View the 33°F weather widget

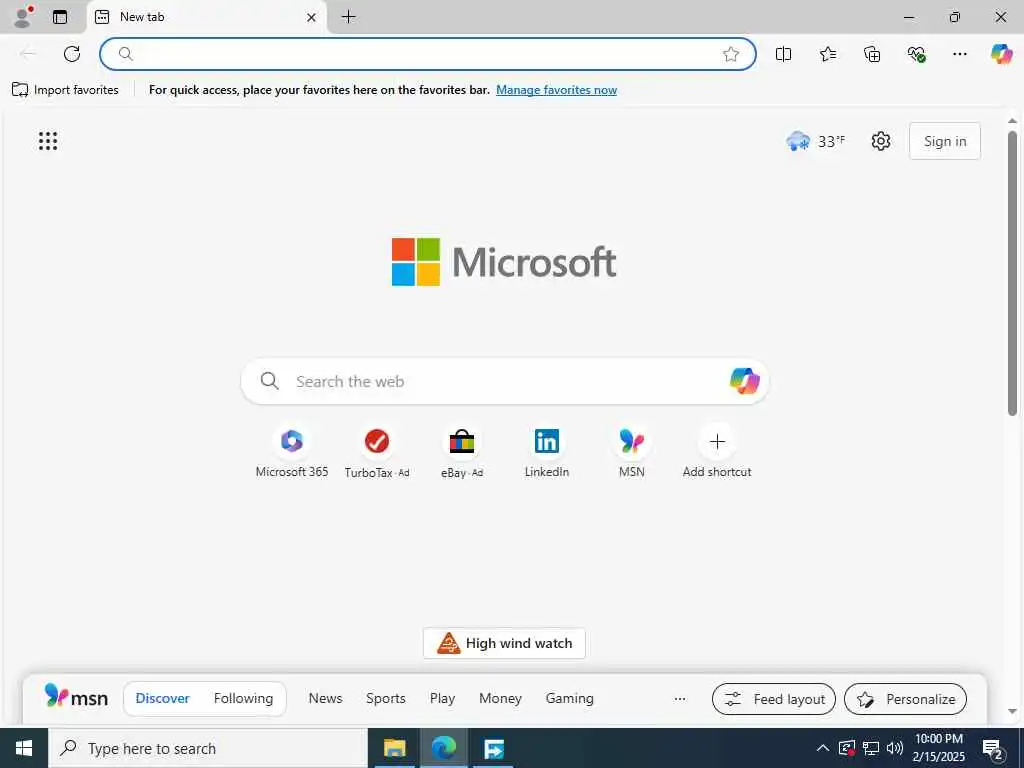[815, 141]
